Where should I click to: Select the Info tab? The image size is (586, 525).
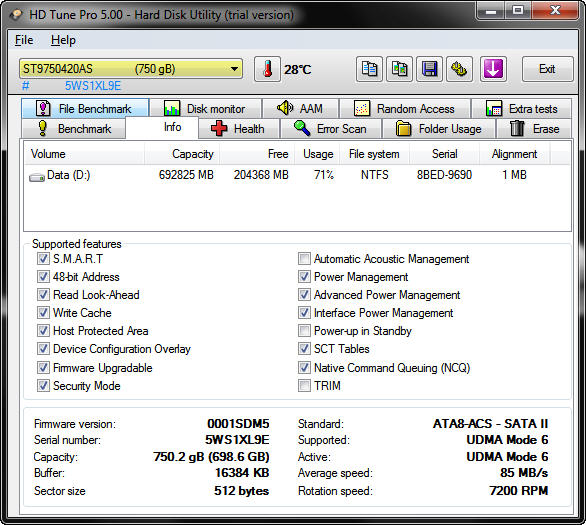click(162, 128)
